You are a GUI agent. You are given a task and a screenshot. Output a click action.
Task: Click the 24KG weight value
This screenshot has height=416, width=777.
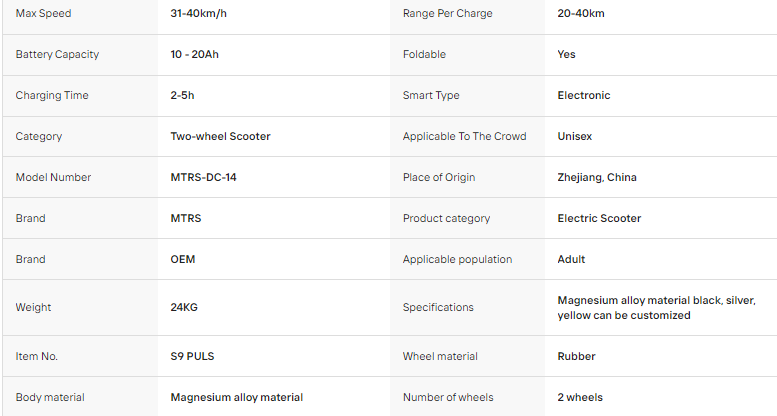184,307
